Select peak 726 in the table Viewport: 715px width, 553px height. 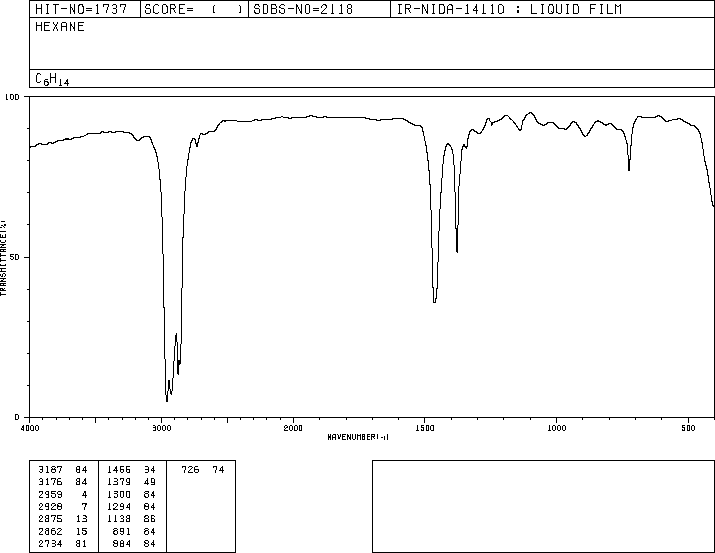pyautogui.click(x=190, y=470)
